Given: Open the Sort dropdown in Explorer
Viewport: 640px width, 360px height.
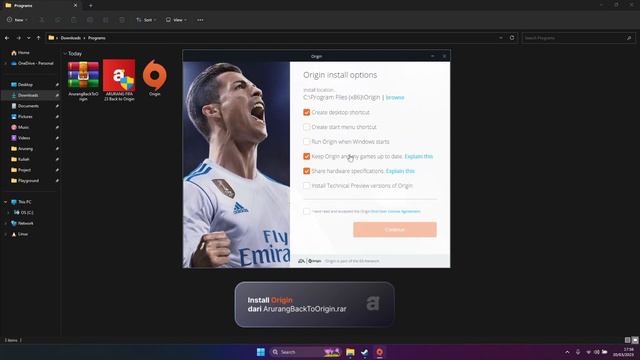Looking at the screenshot, I should (x=146, y=20).
